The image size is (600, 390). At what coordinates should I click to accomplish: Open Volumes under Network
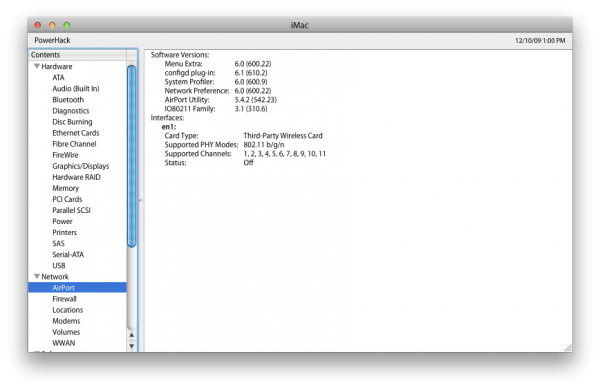tap(66, 332)
